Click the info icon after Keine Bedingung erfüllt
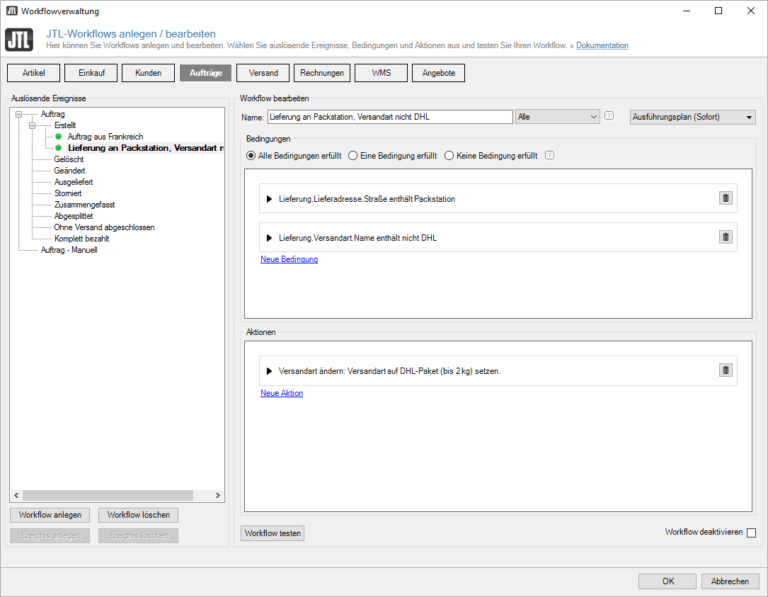Viewport: 768px width, 597px height. coord(550,156)
